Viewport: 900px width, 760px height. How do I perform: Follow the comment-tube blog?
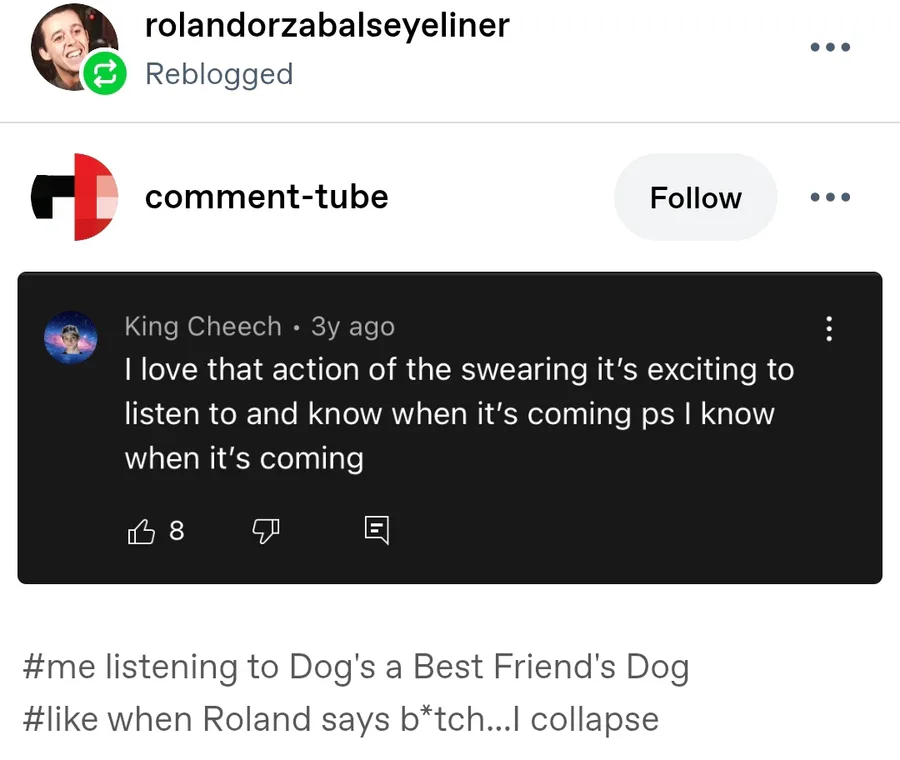pyautogui.click(x=695, y=197)
